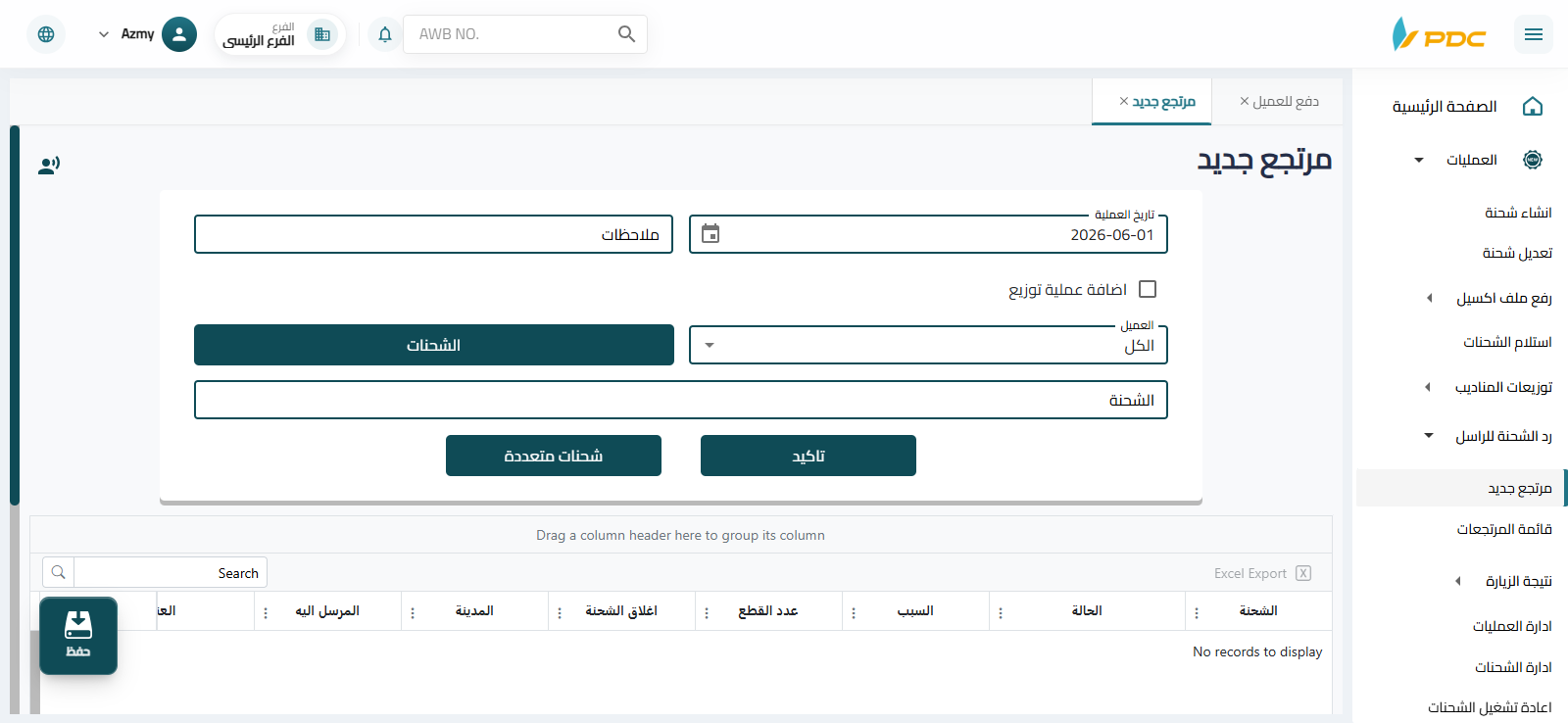Click the ملاحظات notes input field
The image size is (1568, 723).
click(433, 234)
